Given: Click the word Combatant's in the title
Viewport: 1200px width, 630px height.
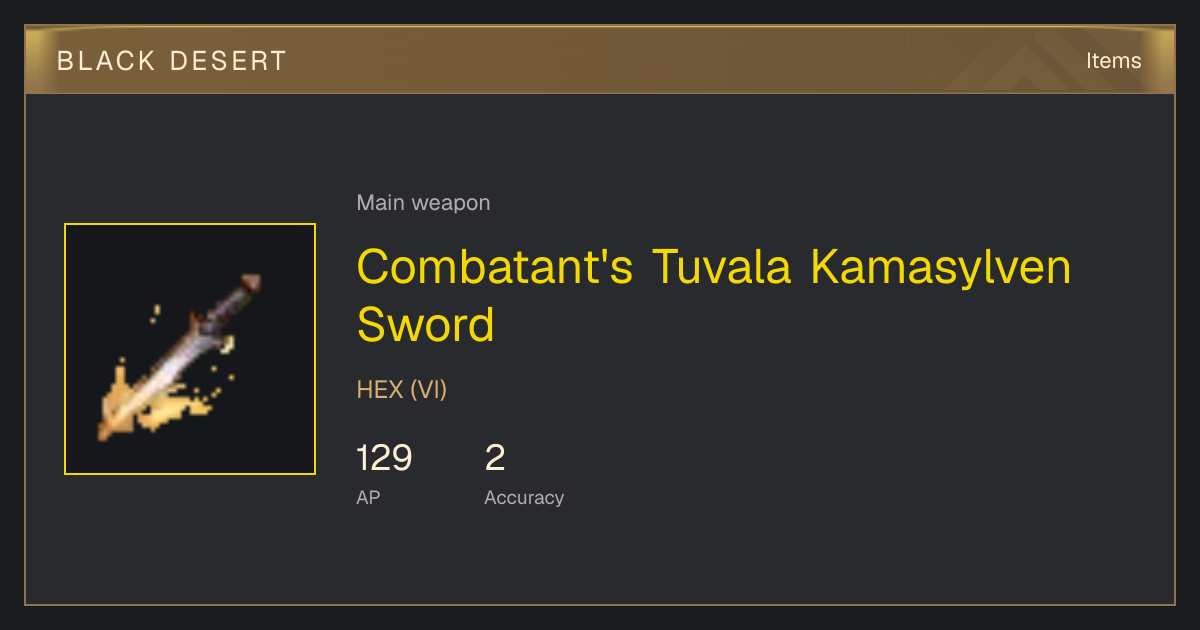Looking at the screenshot, I should coord(495,267).
